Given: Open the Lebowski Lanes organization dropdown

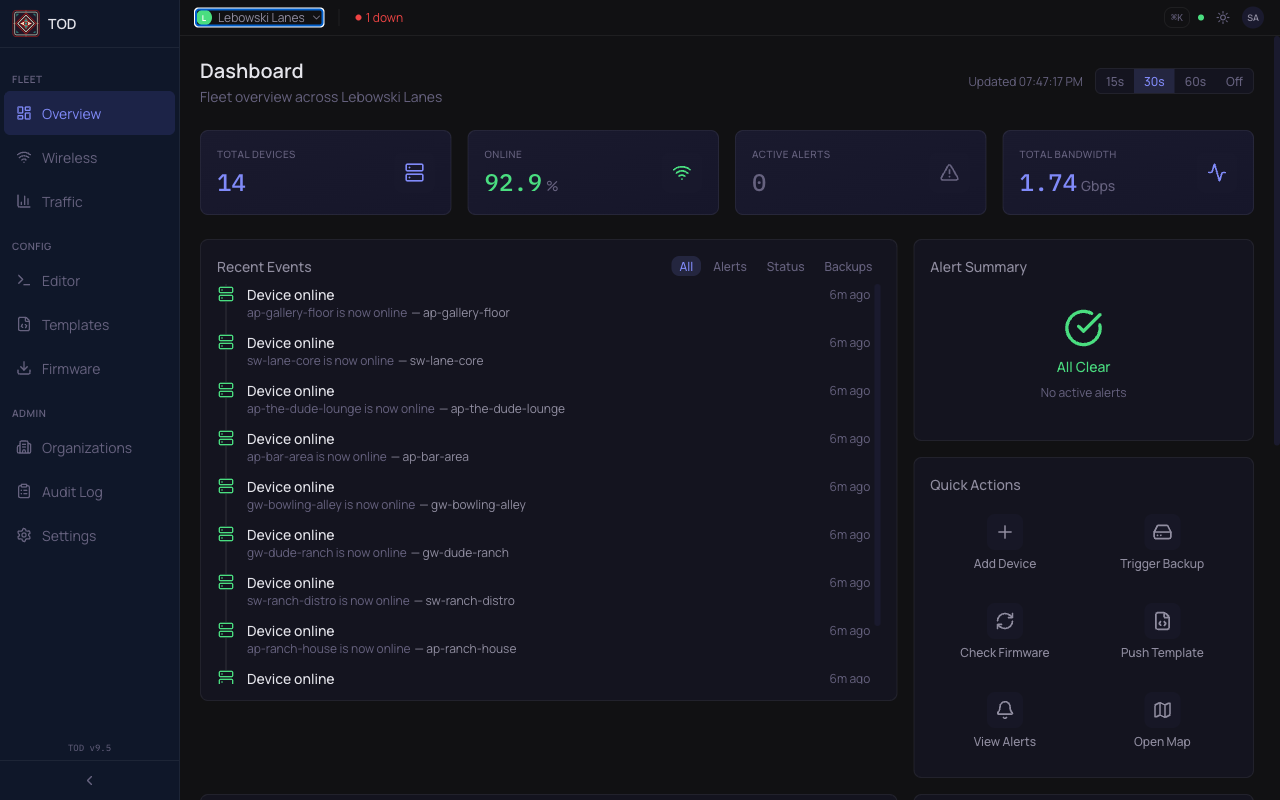Looking at the screenshot, I should point(258,17).
